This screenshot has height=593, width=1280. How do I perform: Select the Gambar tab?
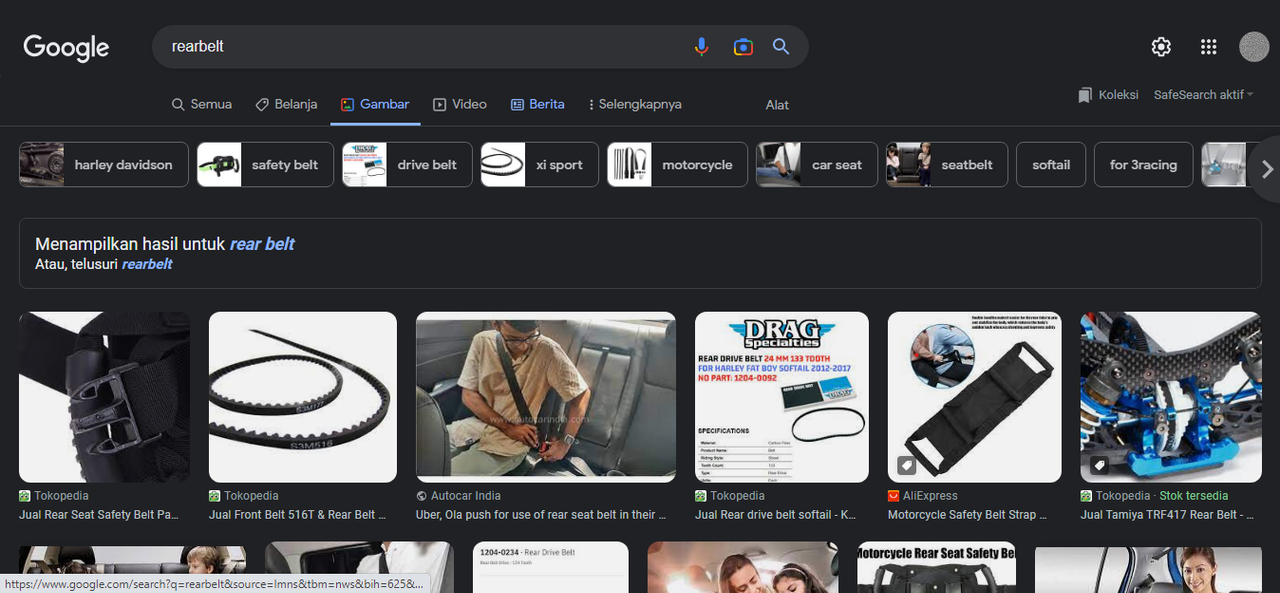[x=375, y=104]
